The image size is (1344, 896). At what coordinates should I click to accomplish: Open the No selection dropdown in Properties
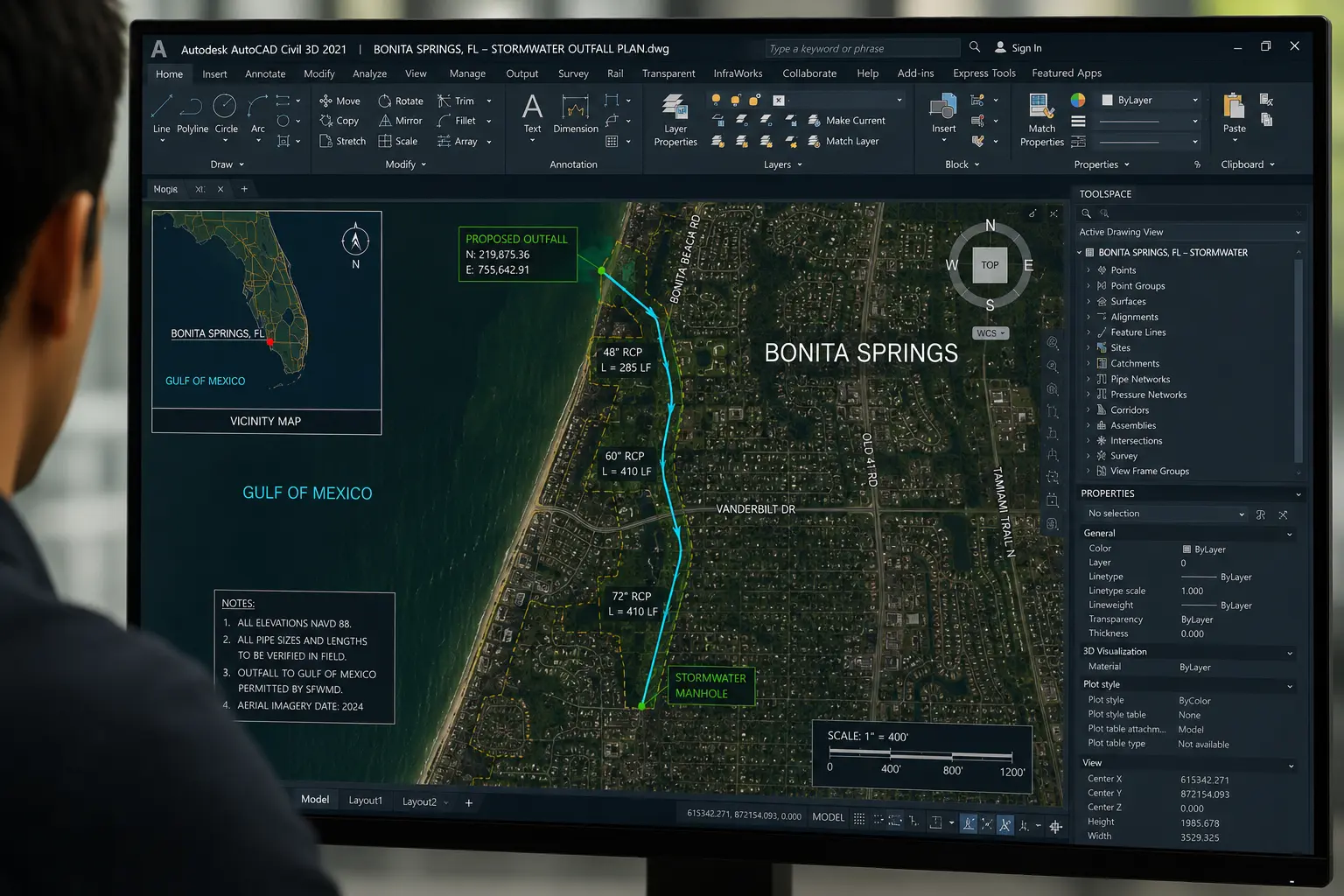[x=1165, y=514]
